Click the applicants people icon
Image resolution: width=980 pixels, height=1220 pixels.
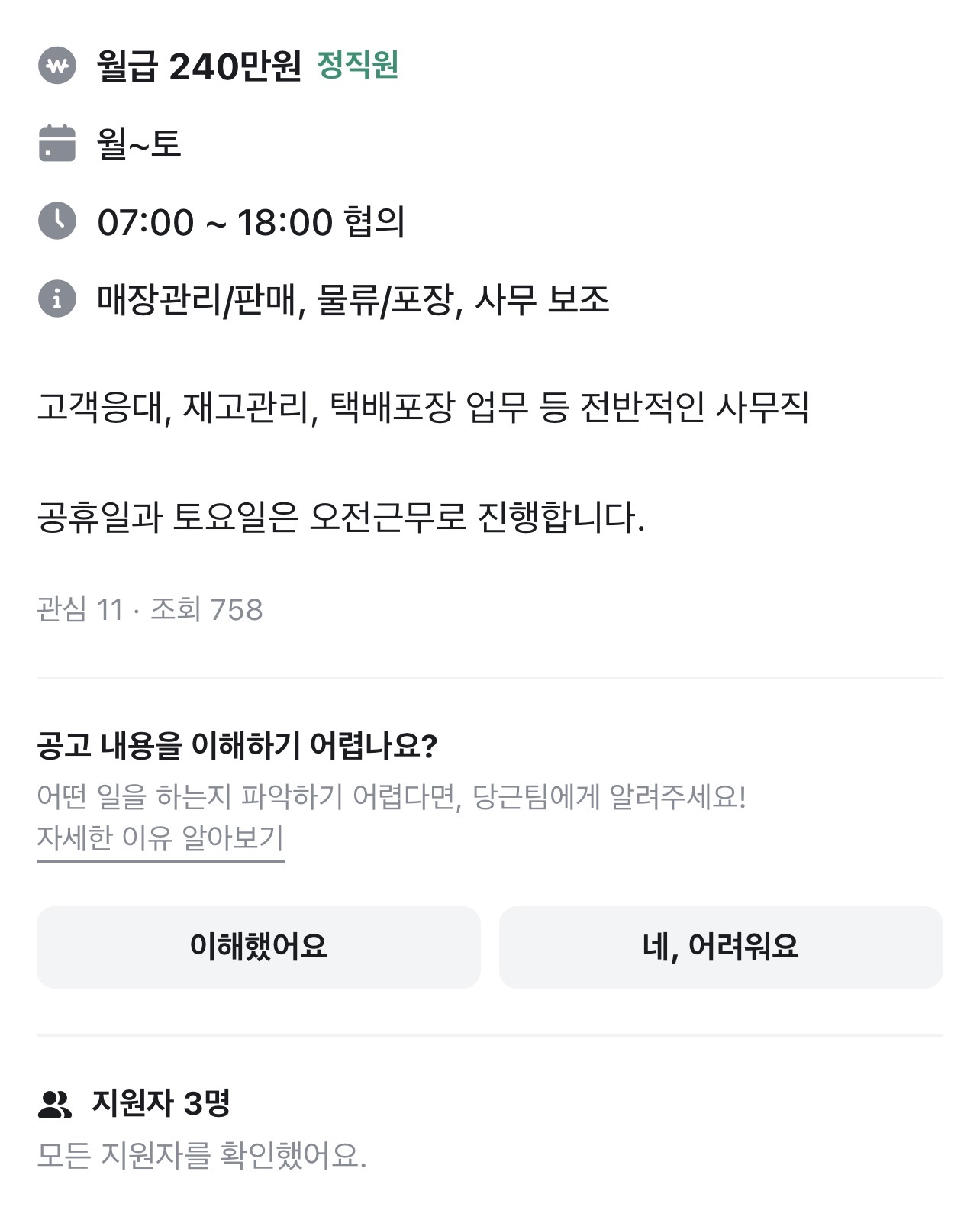pos(54,1104)
